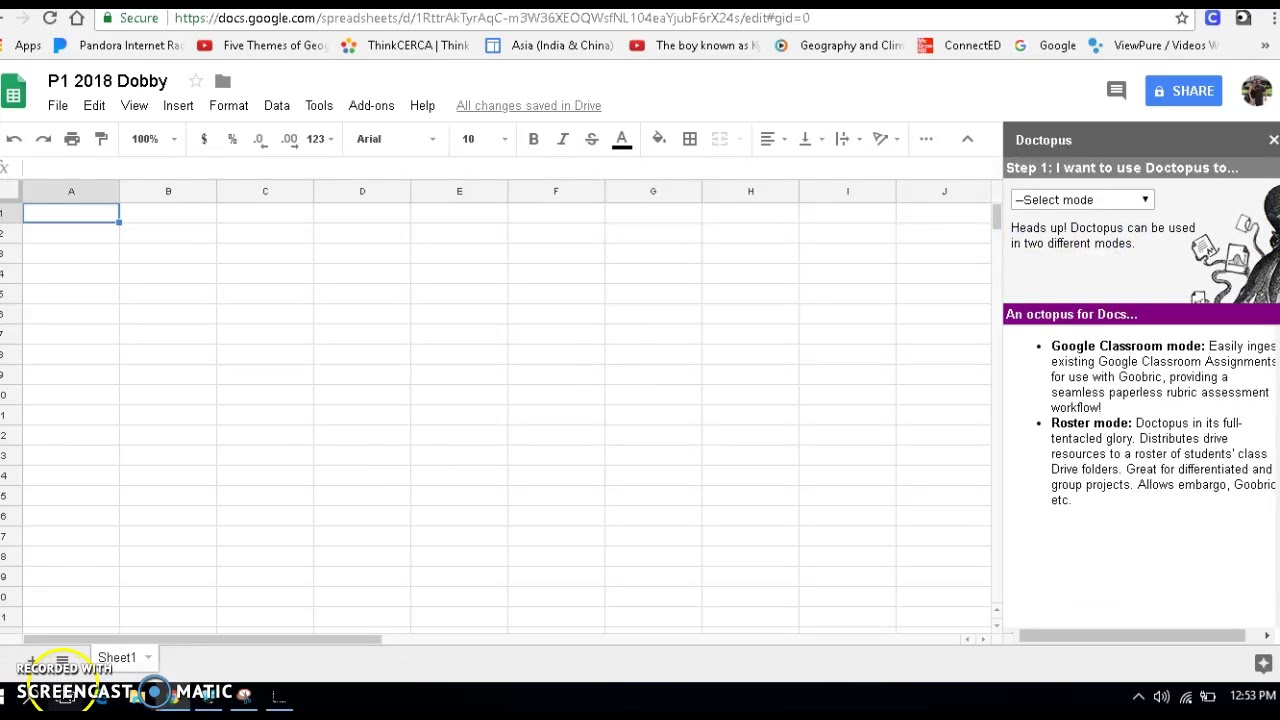Open the volume icon in system tray
This screenshot has height=720, width=1280.
tap(1161, 697)
